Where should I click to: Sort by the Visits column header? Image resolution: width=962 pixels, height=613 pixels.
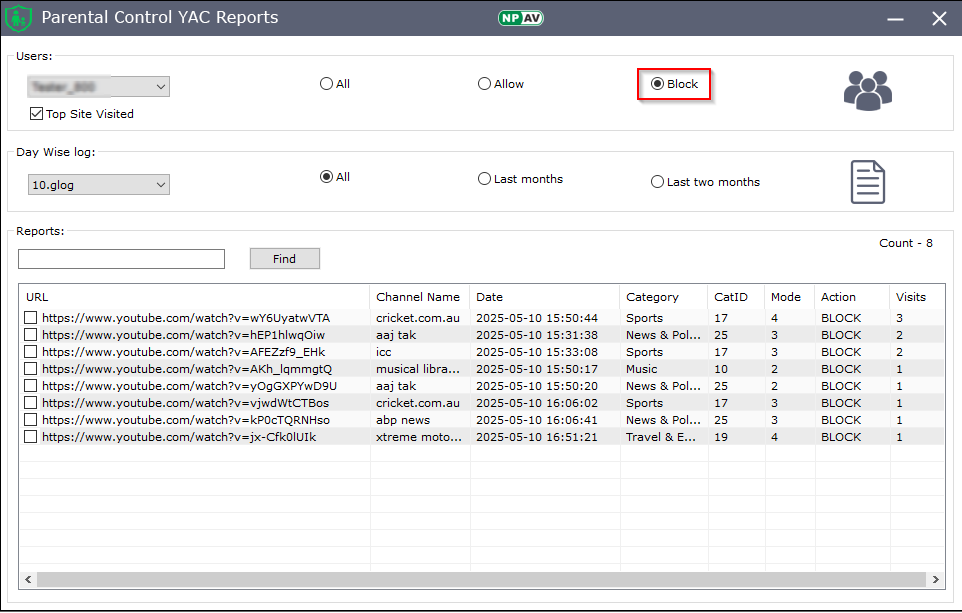click(910, 297)
